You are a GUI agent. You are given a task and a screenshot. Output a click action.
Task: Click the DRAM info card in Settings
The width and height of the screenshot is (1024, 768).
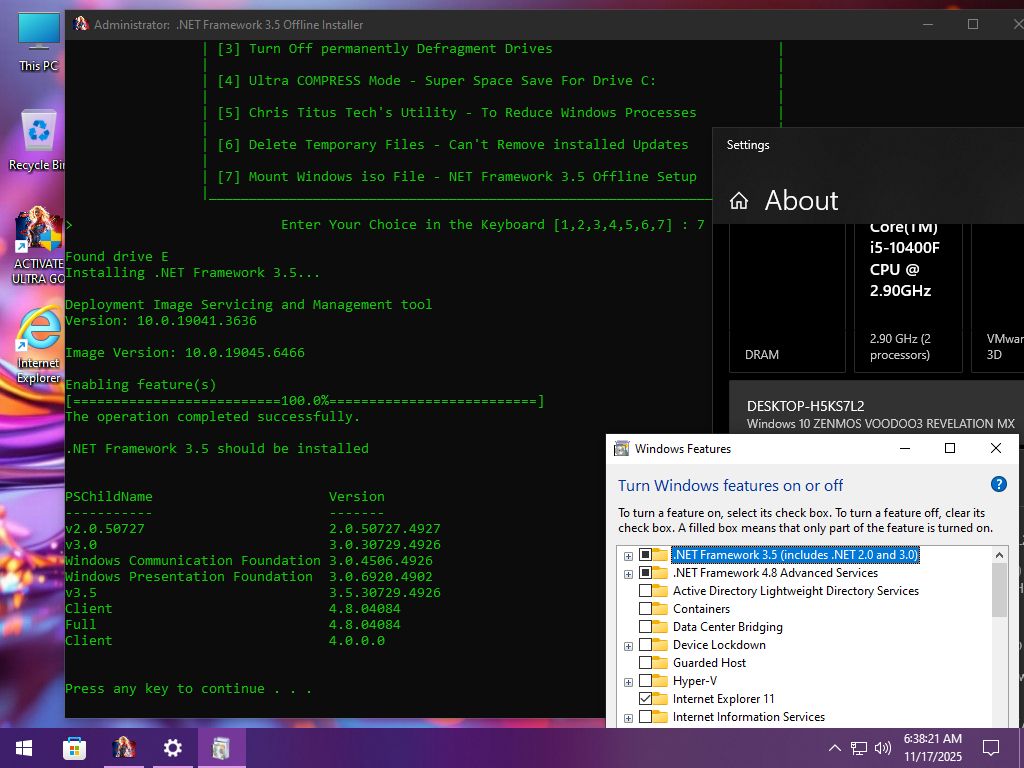click(x=787, y=298)
